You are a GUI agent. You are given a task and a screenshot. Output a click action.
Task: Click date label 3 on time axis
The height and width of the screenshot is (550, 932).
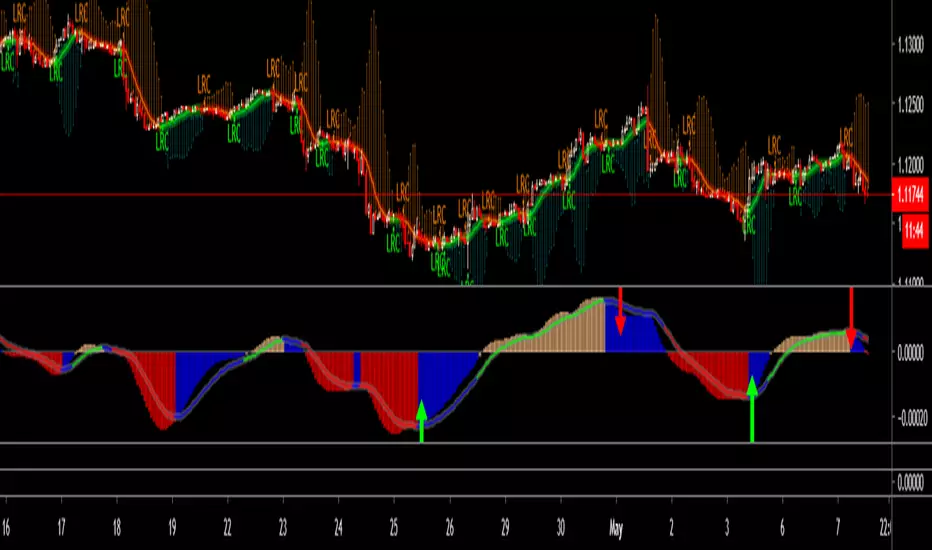[x=727, y=527]
